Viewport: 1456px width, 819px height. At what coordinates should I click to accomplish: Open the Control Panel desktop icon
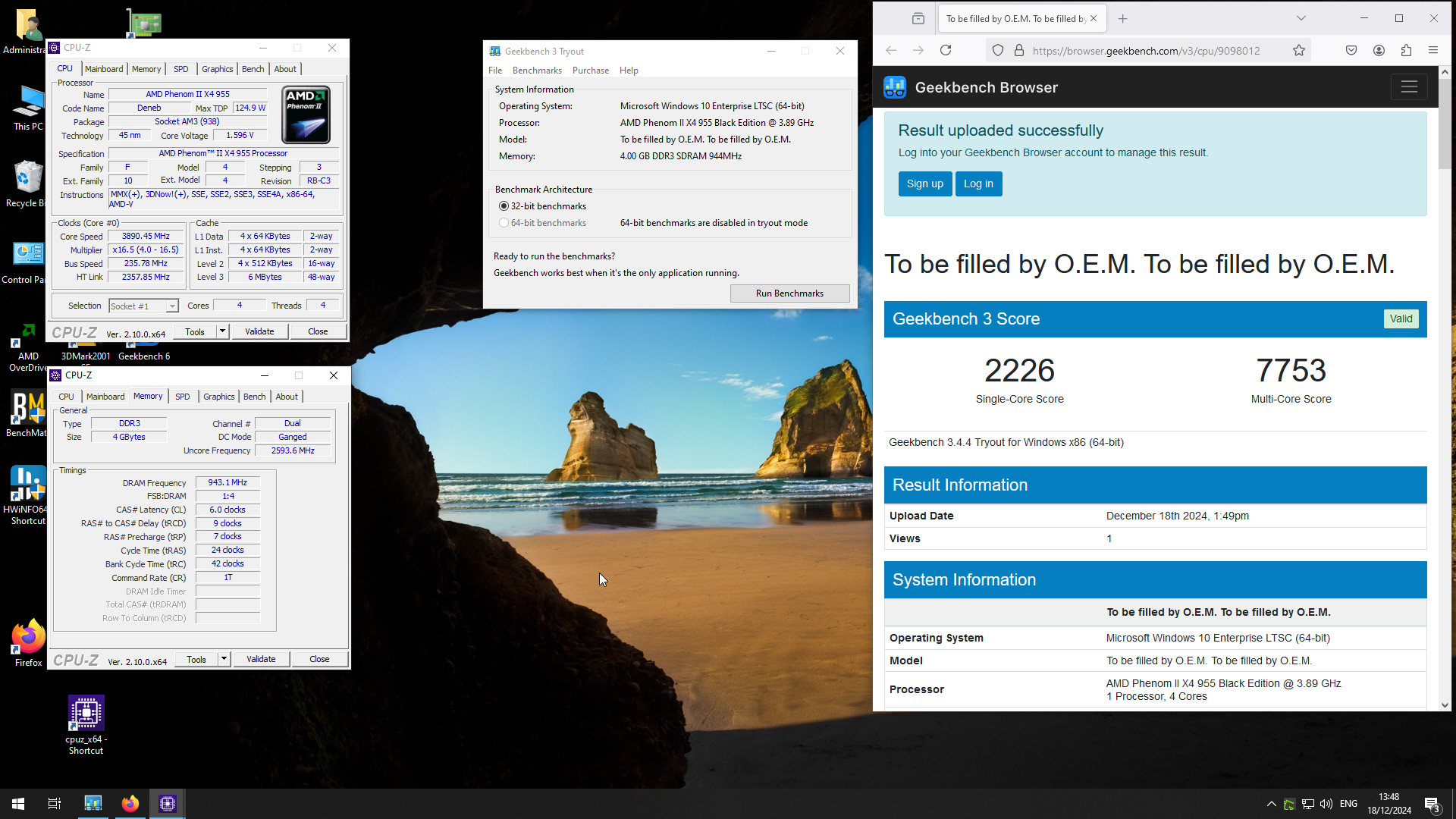click(x=28, y=263)
